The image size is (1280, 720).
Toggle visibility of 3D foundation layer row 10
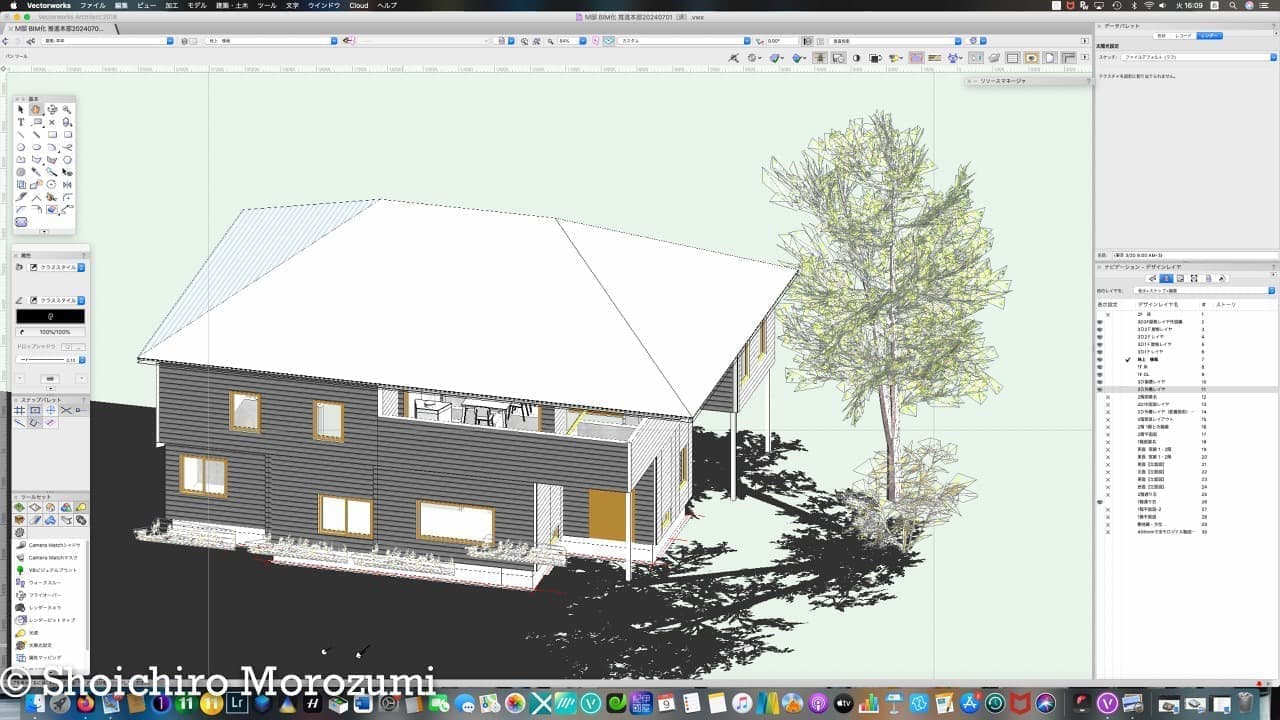point(1100,382)
